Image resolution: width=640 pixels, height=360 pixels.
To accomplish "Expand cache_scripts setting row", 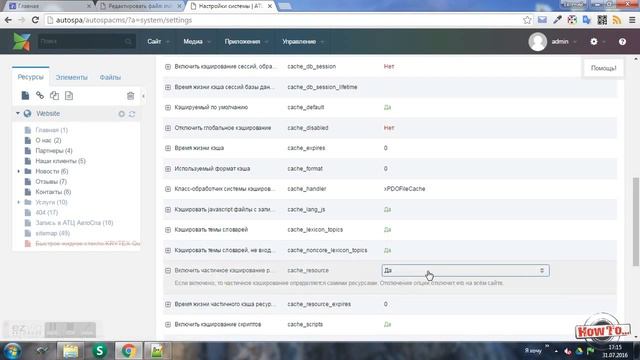I will point(168,324).
